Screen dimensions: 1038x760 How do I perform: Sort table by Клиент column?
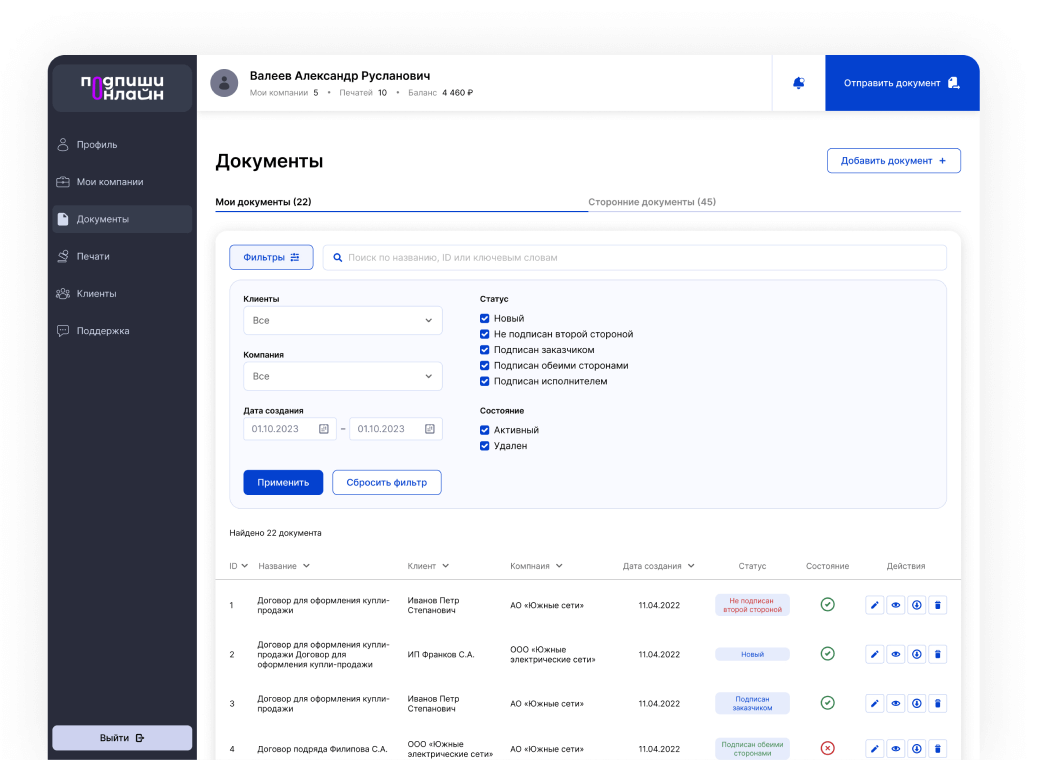click(x=428, y=566)
